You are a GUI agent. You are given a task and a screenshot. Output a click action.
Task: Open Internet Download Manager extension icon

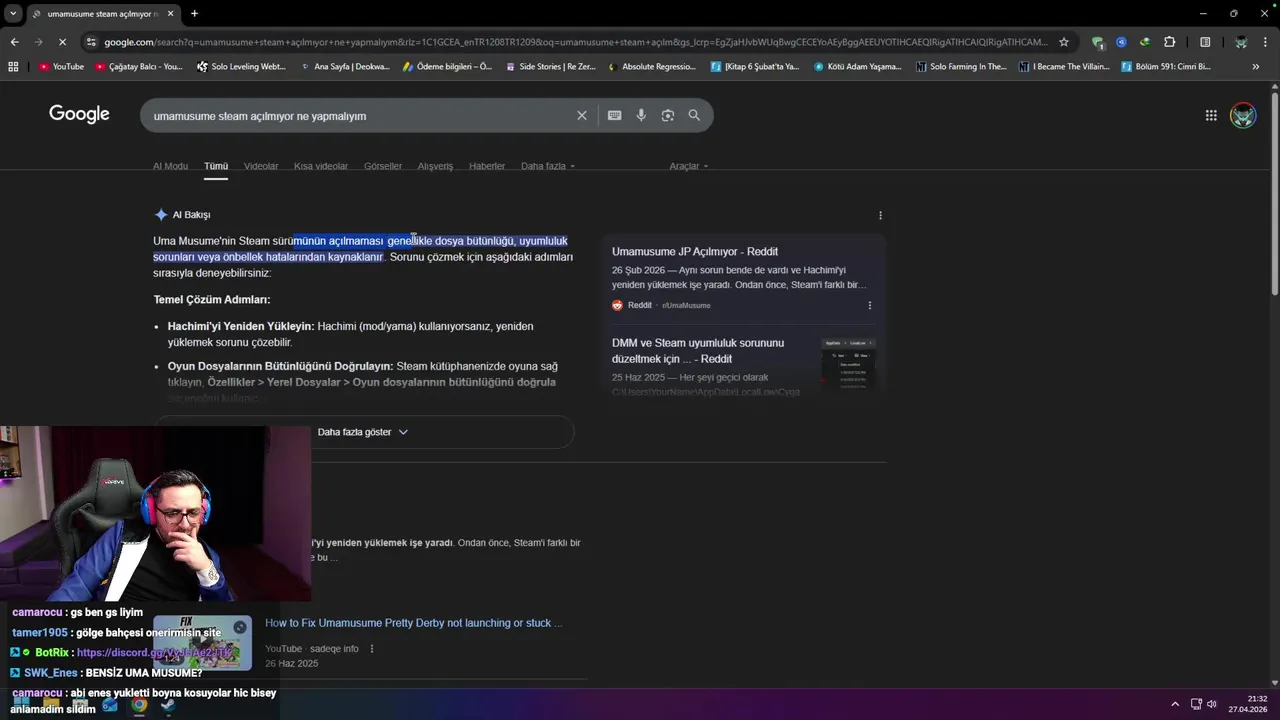pyautogui.click(x=1144, y=42)
